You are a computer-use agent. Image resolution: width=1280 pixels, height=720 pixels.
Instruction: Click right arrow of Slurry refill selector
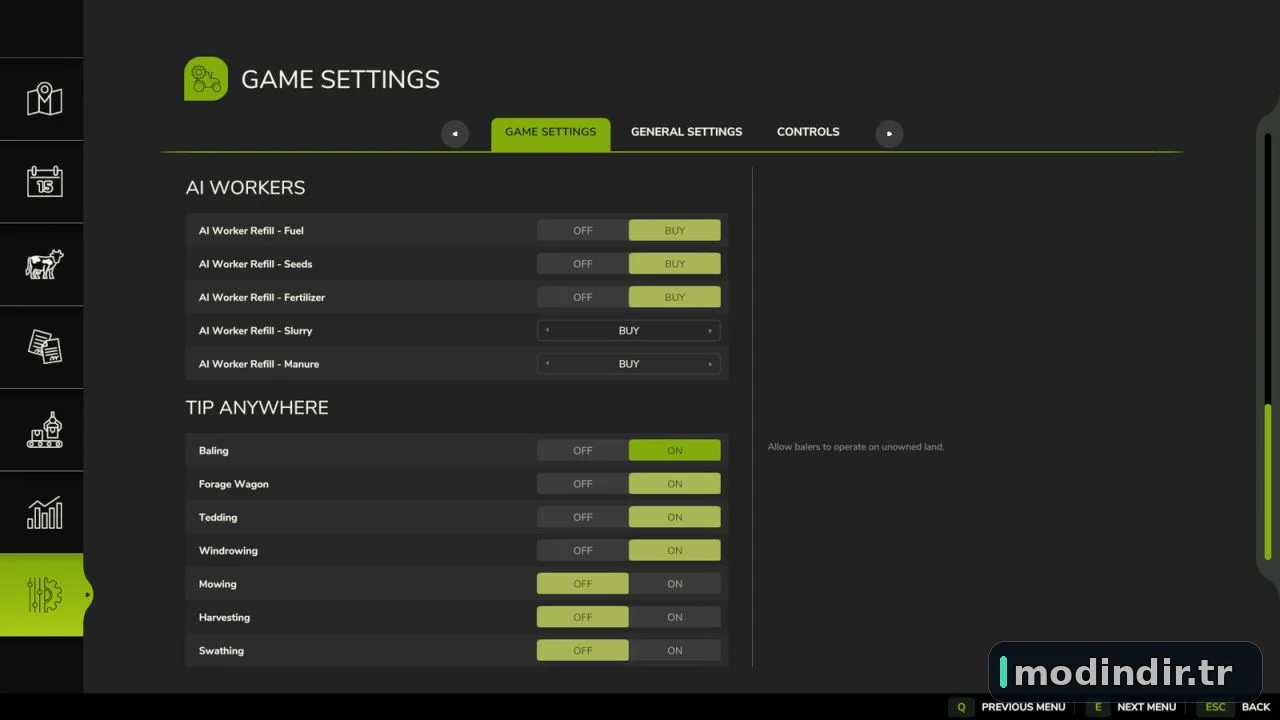(711, 331)
